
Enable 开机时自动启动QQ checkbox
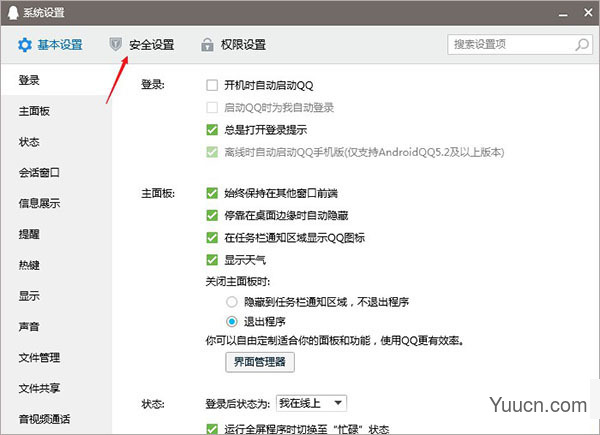[x=212, y=85]
